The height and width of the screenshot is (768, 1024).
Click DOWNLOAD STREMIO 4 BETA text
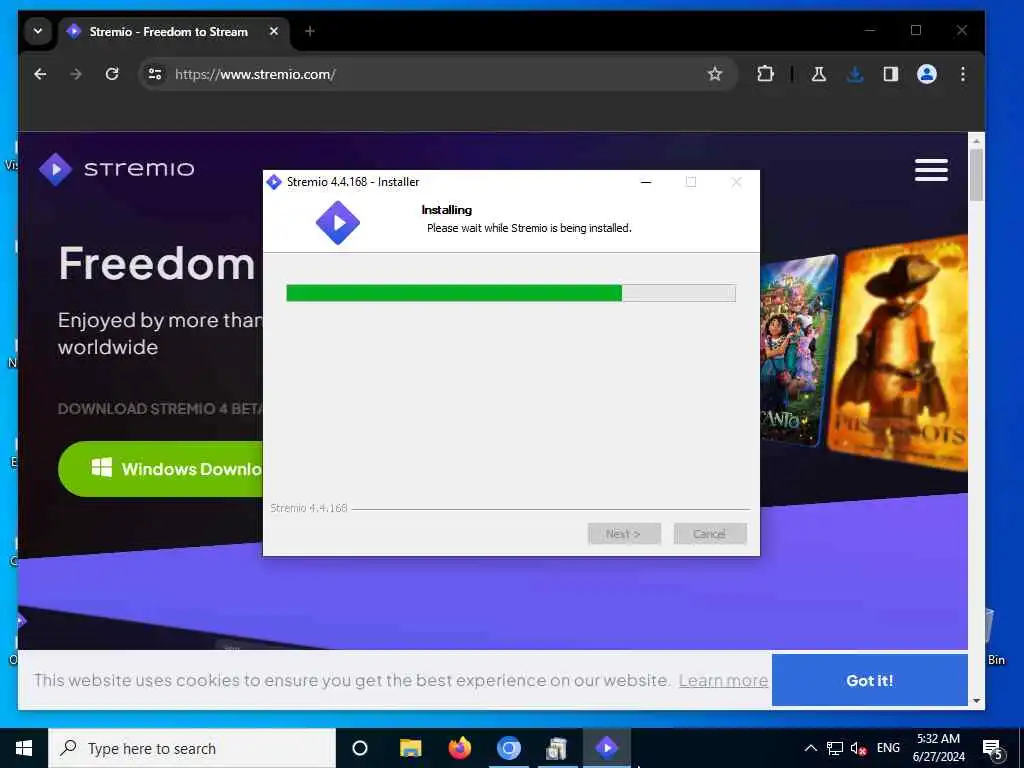[160, 409]
